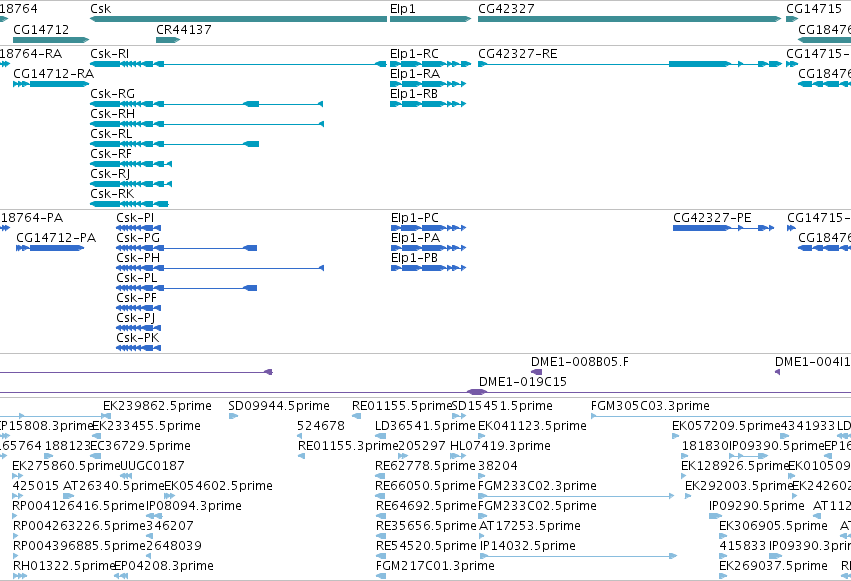Select the RH01322.5prime EST label
Screen dimensions: 851x581
tap(63, 566)
